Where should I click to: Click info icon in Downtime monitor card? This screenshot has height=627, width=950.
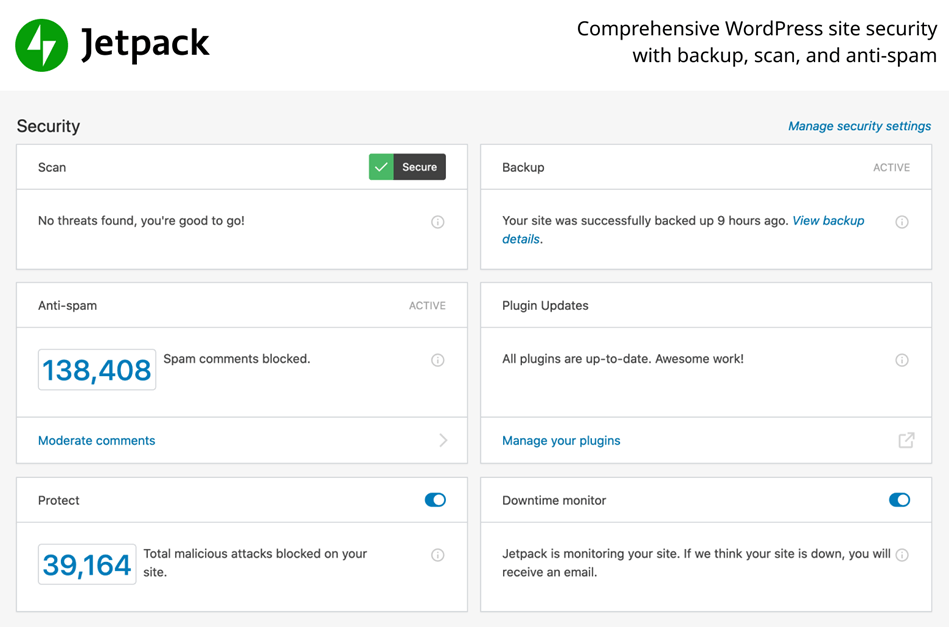click(902, 555)
